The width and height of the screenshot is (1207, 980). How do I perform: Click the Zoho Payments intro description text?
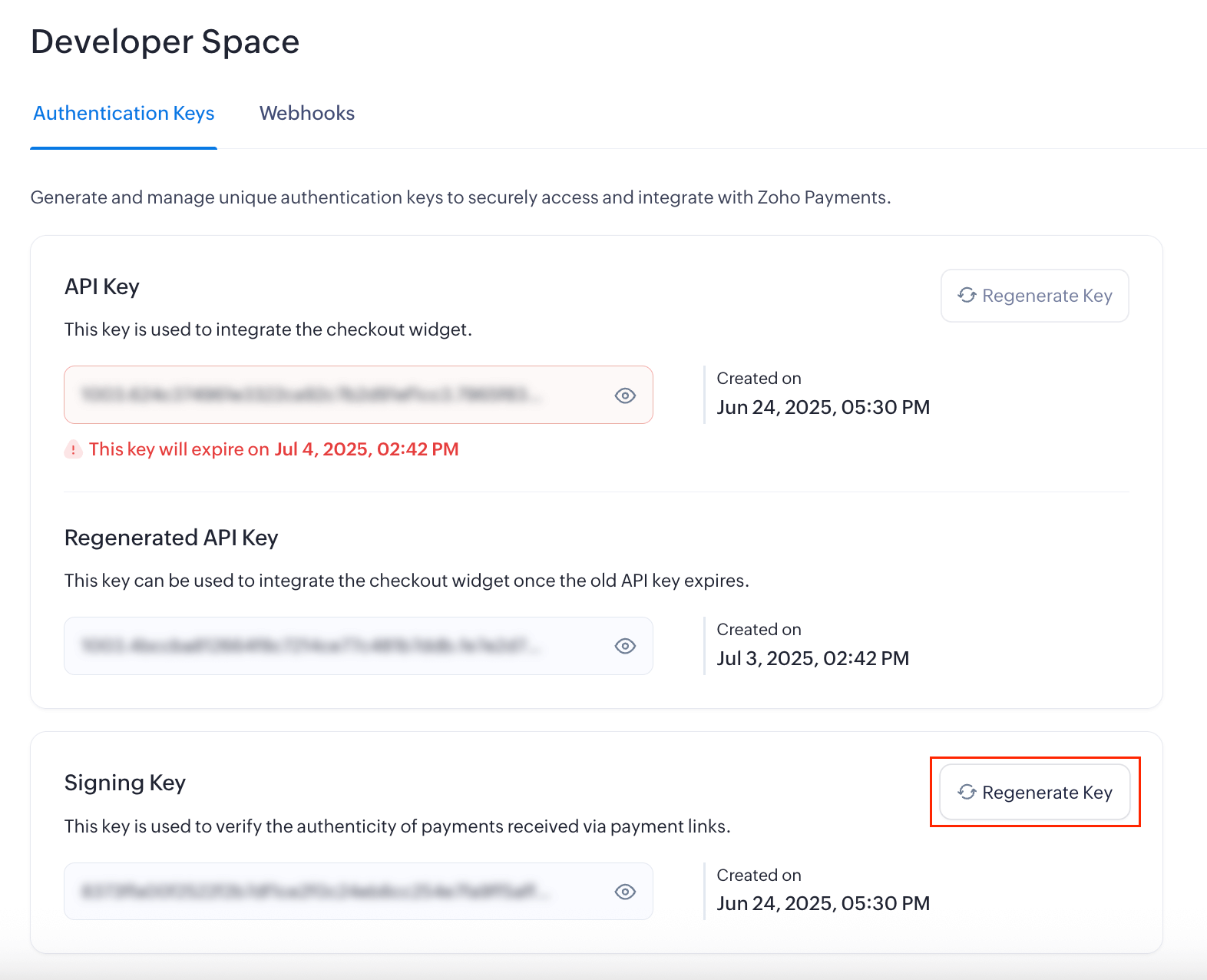(460, 198)
